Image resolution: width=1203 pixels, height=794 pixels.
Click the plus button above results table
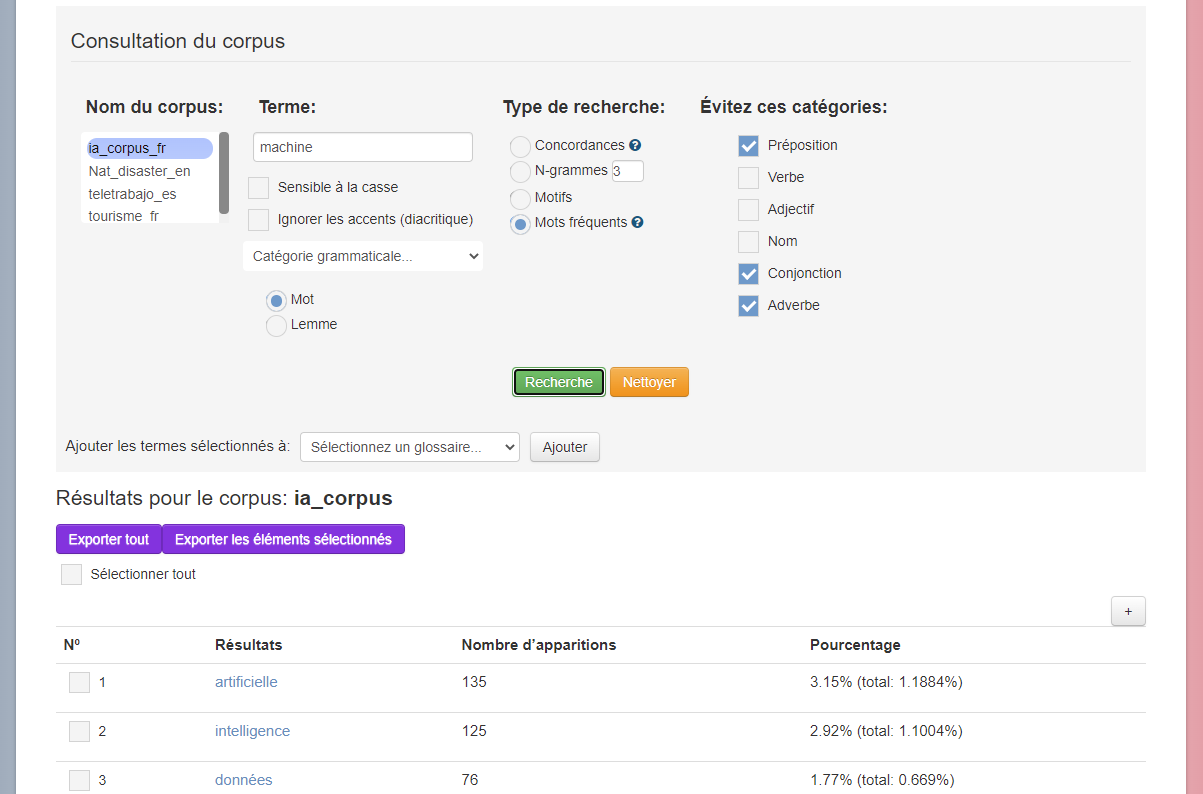point(1128,611)
